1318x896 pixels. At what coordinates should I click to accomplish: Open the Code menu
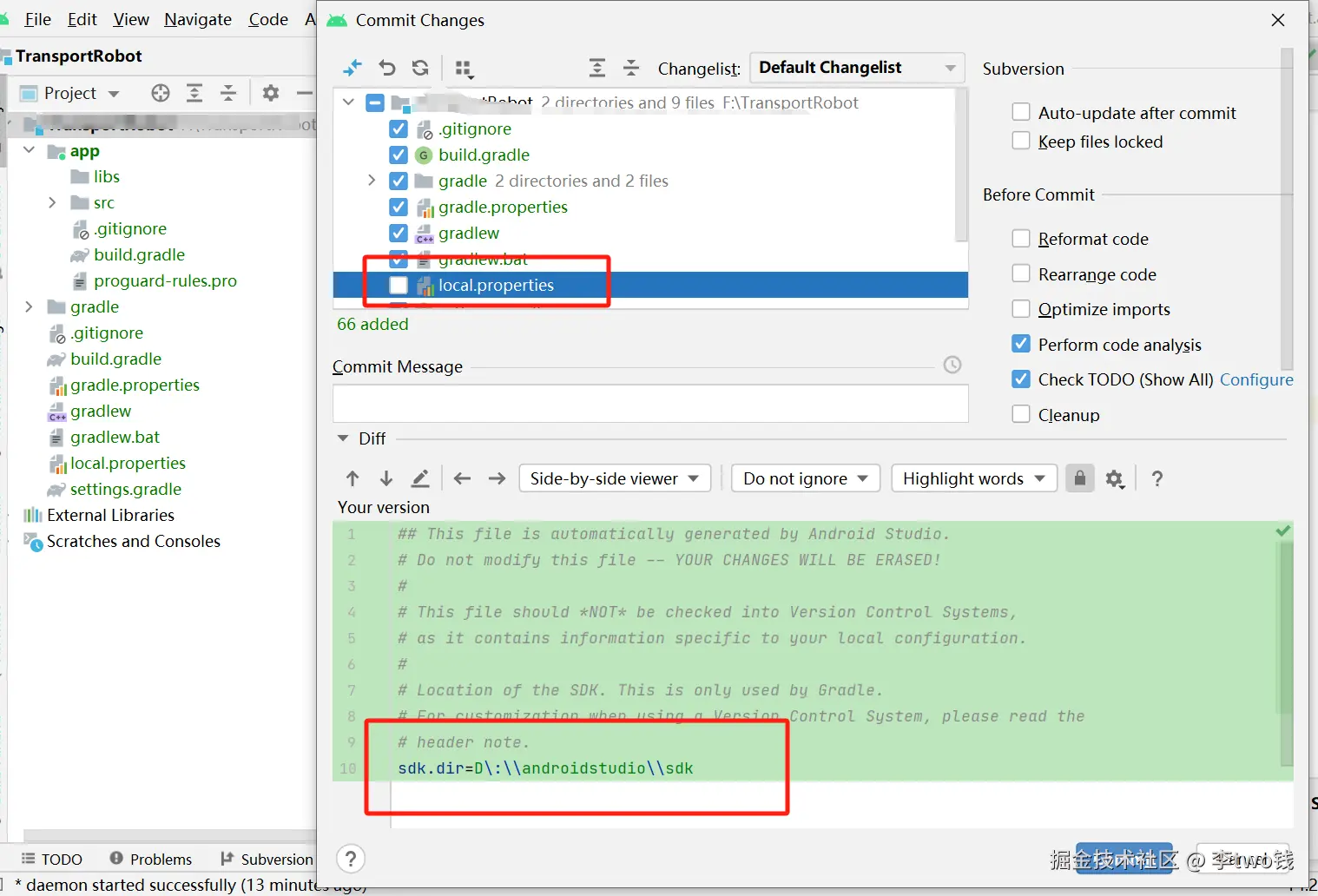268,19
